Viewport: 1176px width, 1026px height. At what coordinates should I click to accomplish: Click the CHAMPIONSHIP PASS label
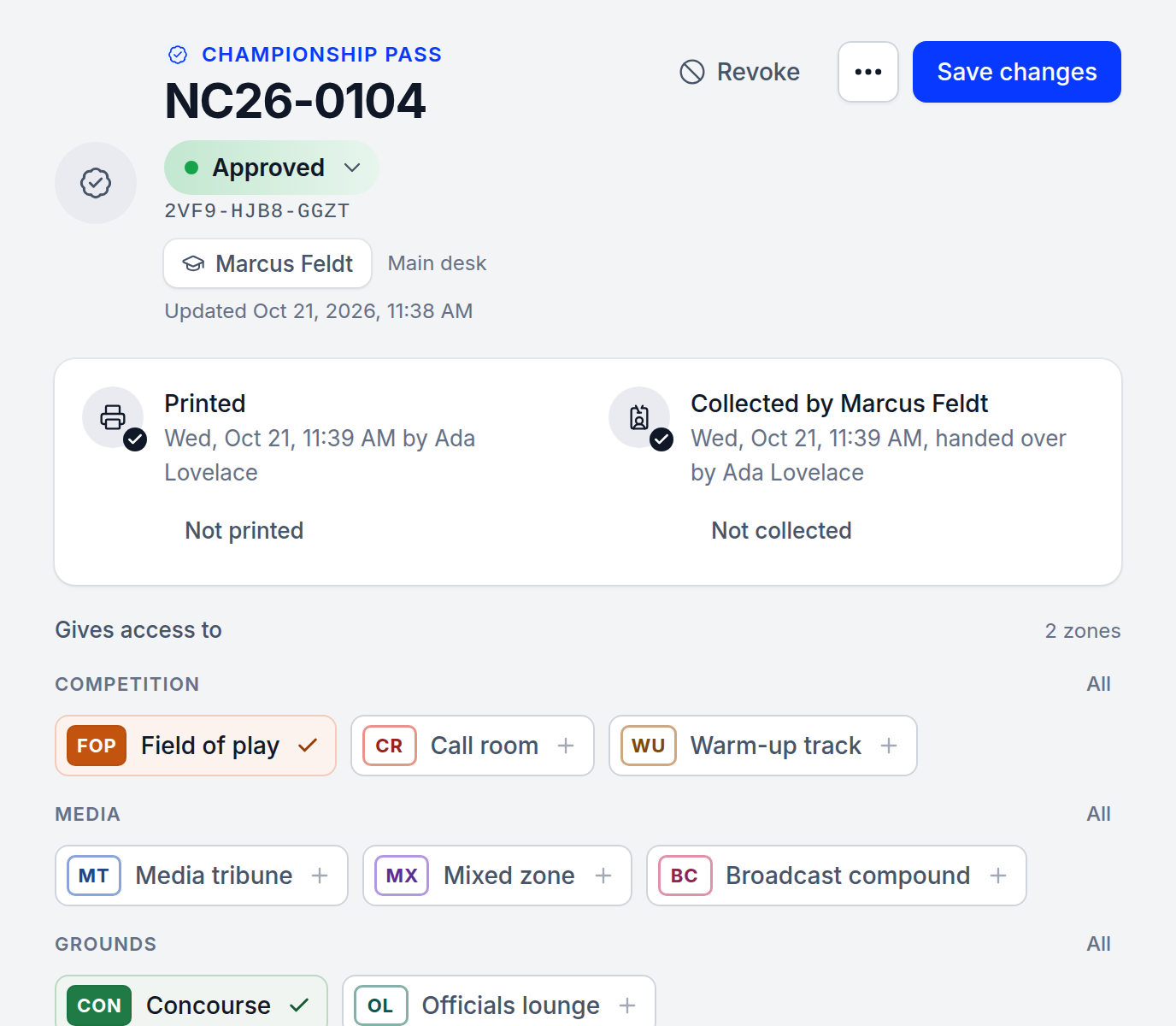(321, 55)
